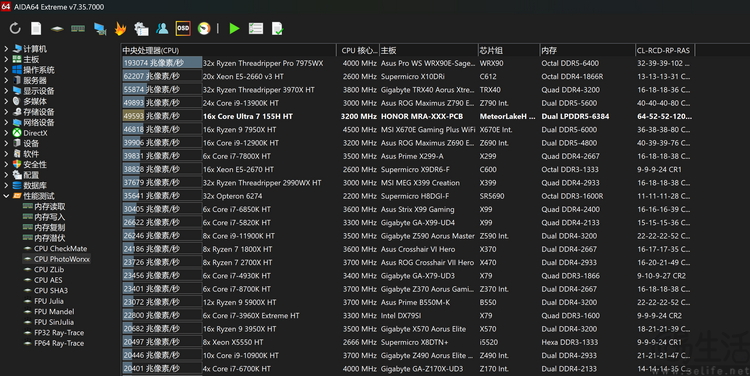Expand the 计算机 tree node
Screen dimensions: 750x376
click(x=6, y=49)
